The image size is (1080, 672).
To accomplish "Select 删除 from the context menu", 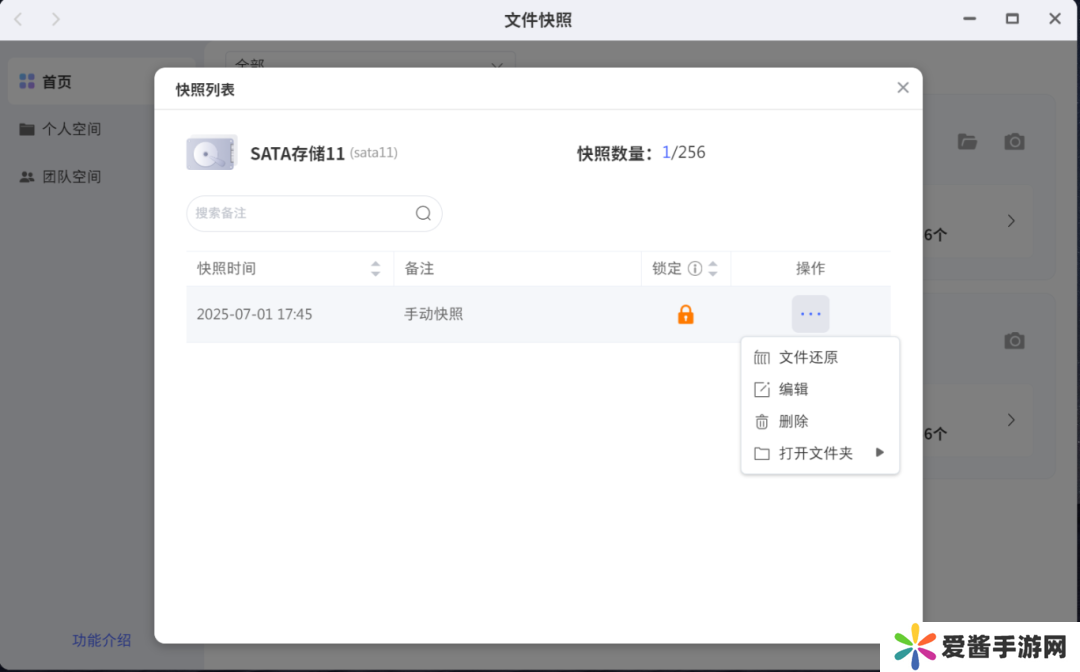I will pos(793,421).
